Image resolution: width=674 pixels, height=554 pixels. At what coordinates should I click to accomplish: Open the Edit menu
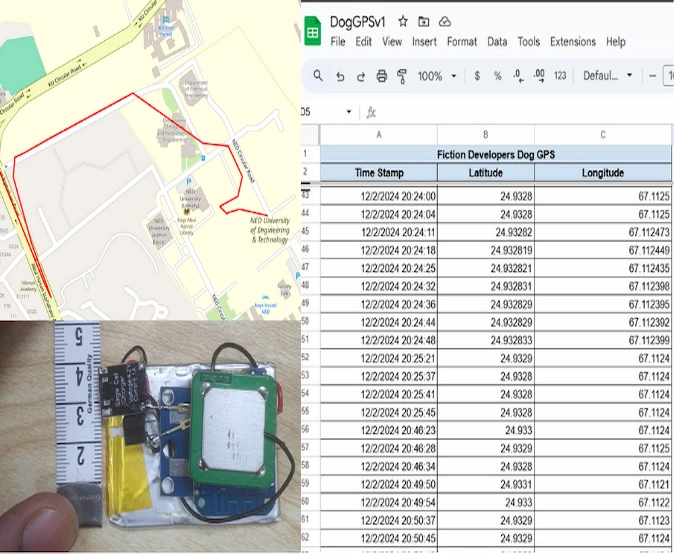pos(363,42)
